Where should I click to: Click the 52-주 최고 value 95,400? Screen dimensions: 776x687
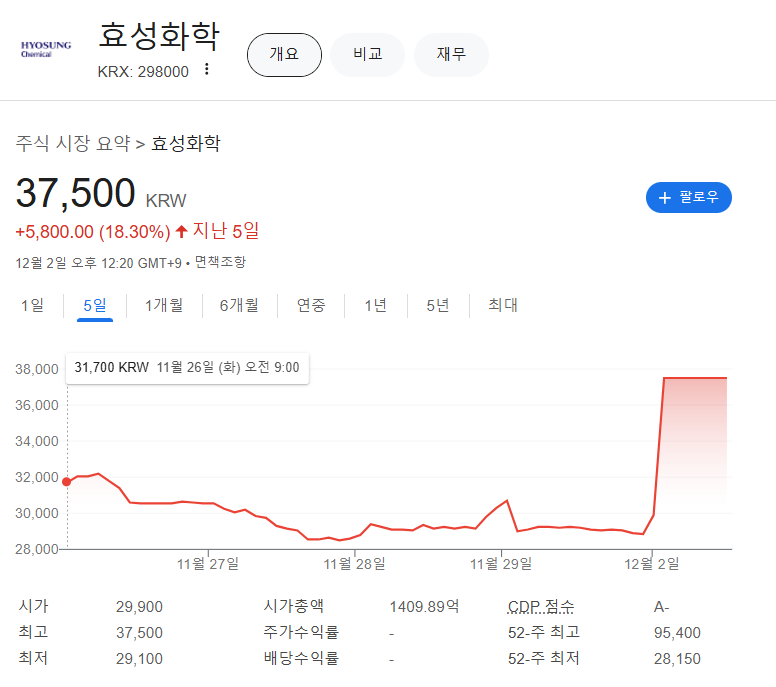pos(677,633)
